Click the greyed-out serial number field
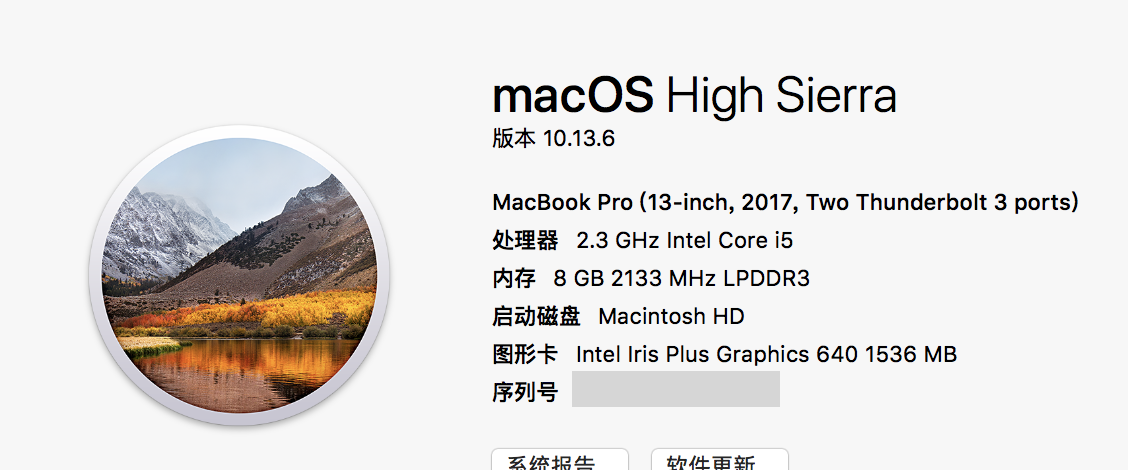 tap(675, 389)
